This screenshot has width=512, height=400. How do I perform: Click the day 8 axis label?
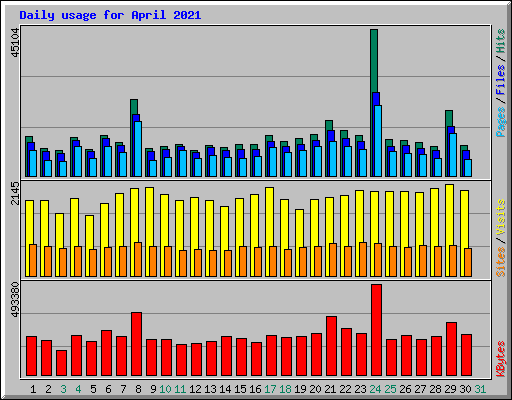138,389
